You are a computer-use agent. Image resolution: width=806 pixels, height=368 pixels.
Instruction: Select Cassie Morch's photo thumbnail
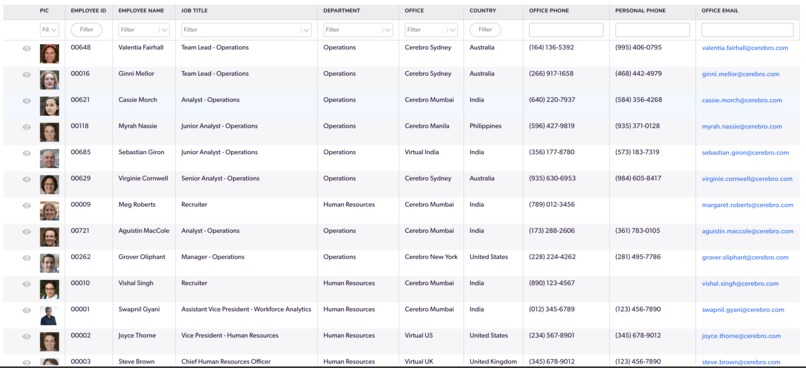coord(49,106)
